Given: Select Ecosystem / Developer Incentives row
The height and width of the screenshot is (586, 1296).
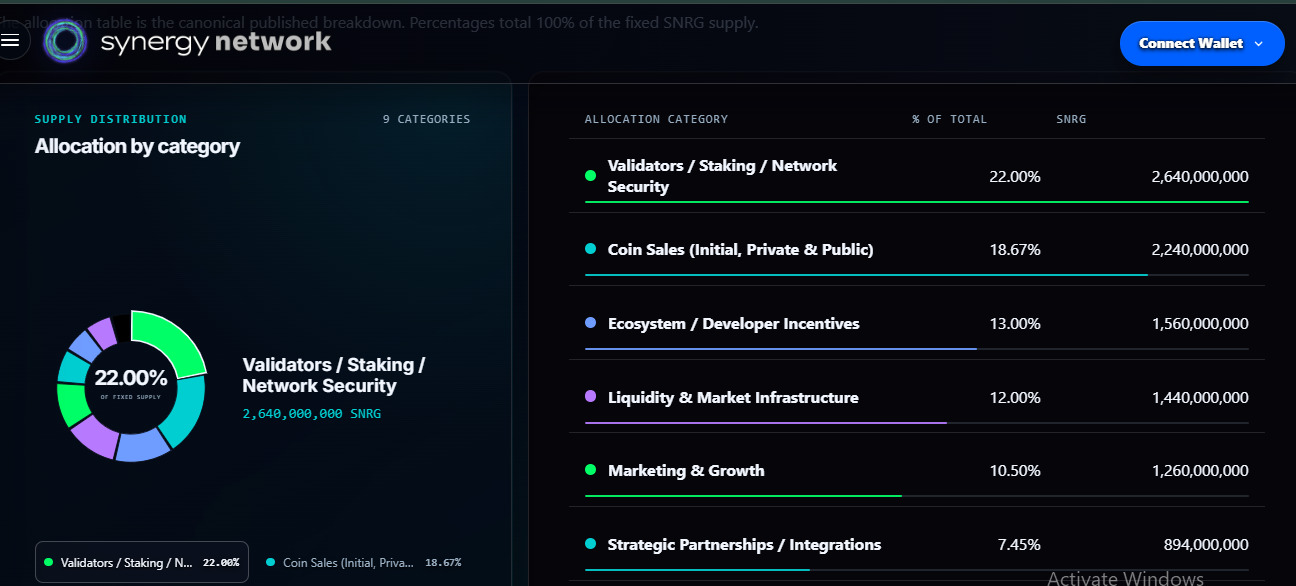Looking at the screenshot, I should (x=917, y=323).
